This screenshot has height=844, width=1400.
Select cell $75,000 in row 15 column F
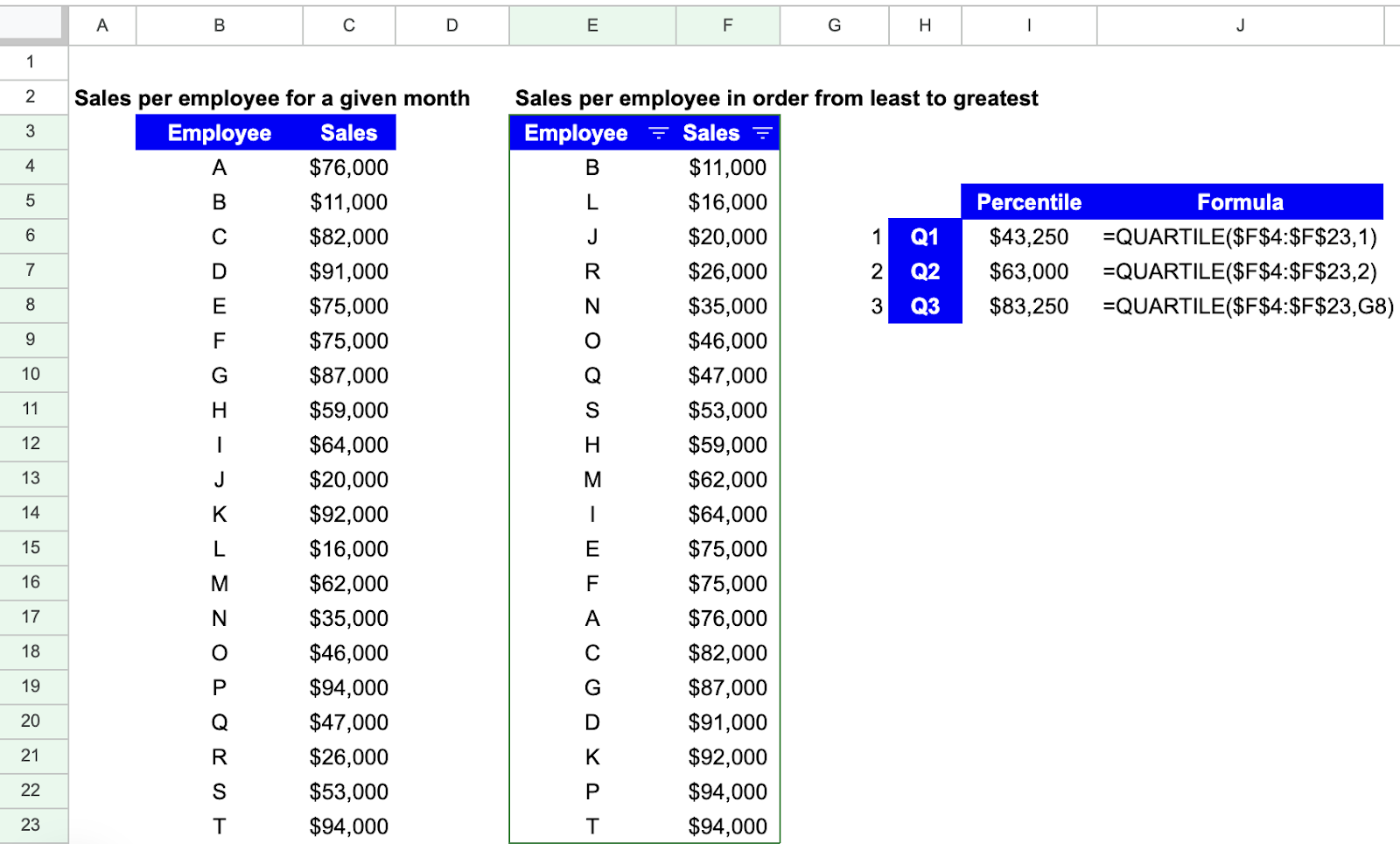point(728,549)
